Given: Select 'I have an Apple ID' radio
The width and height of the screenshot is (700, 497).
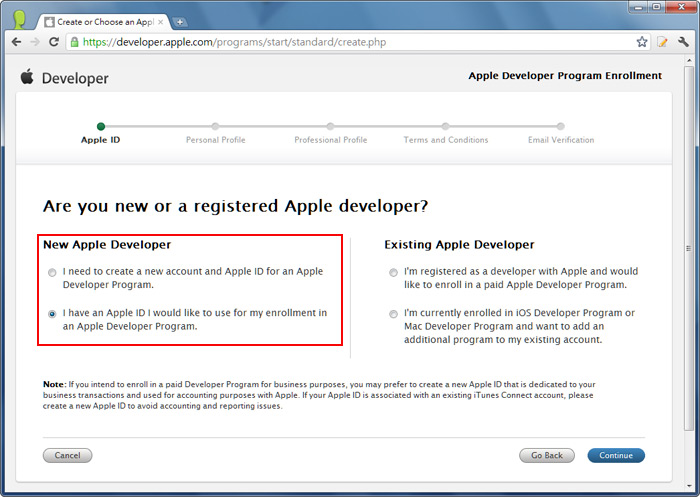Looking at the screenshot, I should point(52,314).
